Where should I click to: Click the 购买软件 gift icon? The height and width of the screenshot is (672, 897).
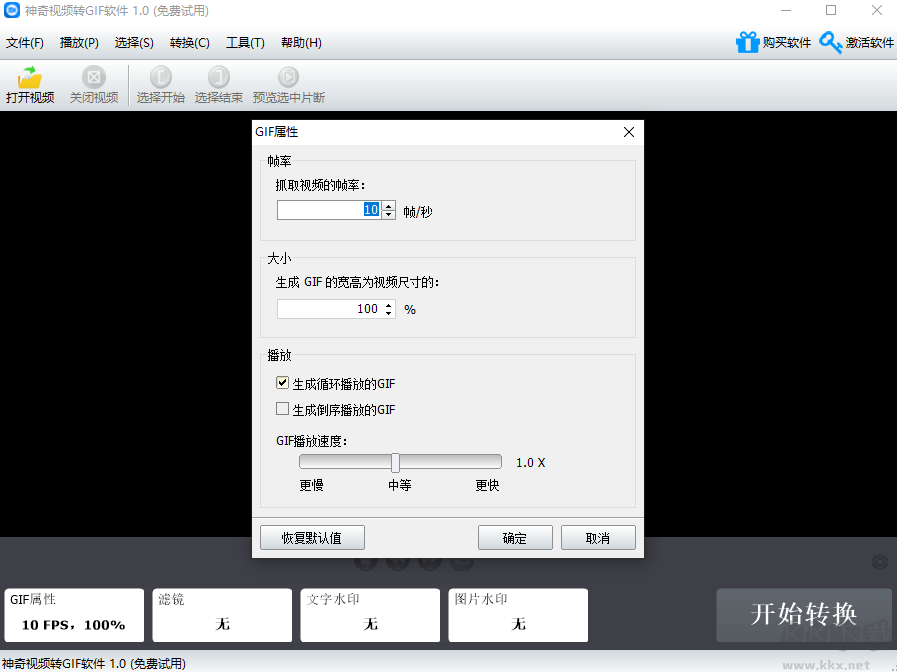click(x=748, y=42)
